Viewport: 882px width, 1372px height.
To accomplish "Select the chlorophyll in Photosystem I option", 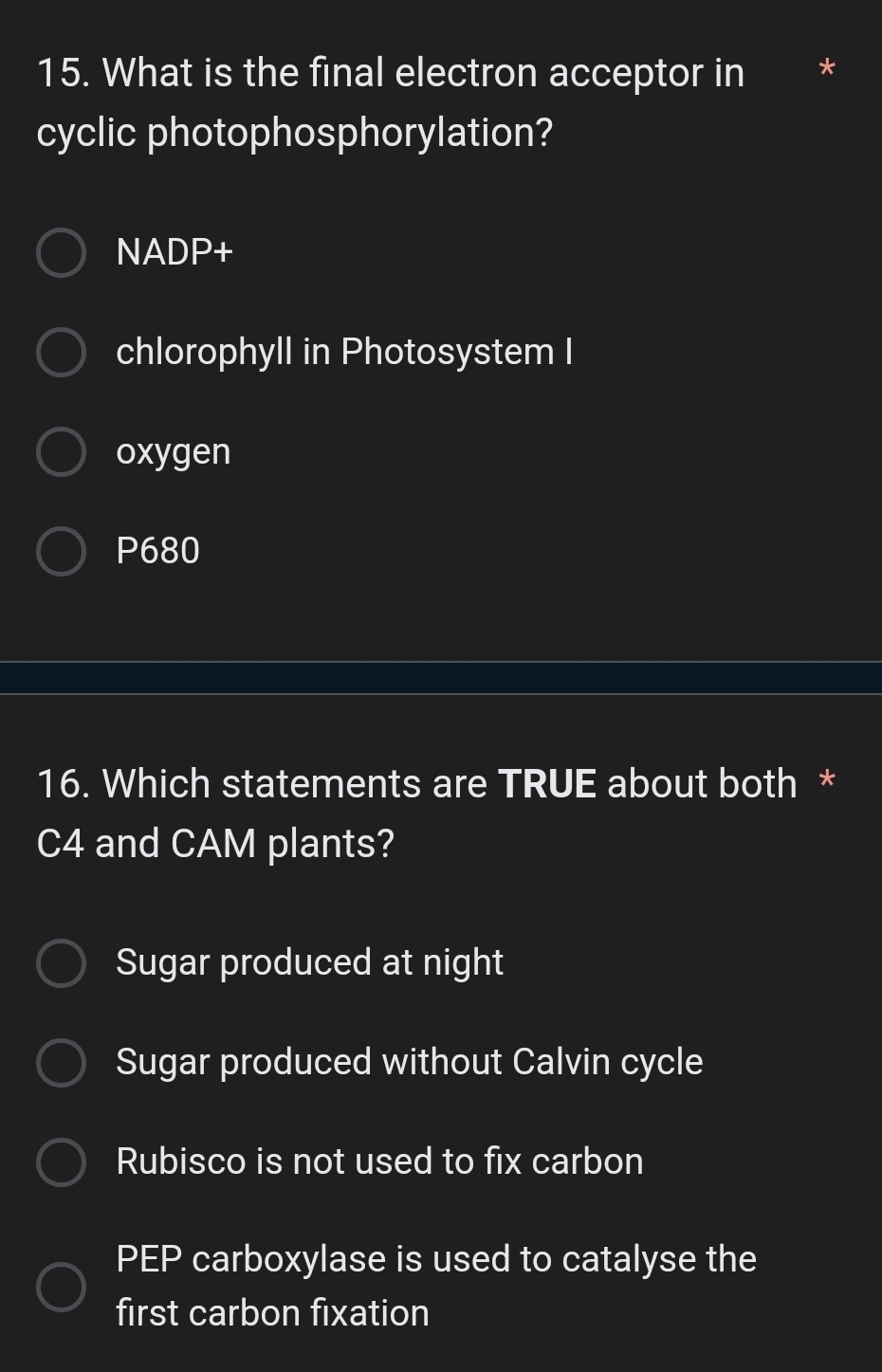I will click(61, 352).
